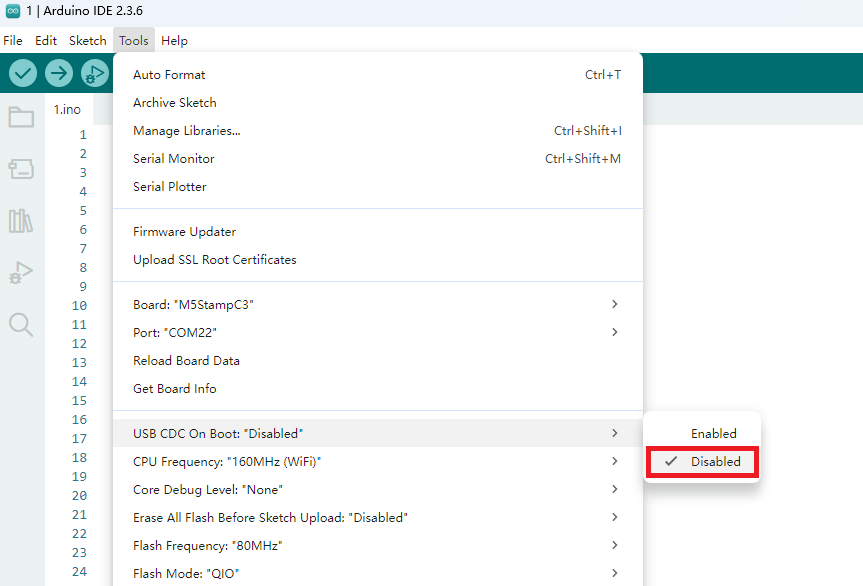Launch Firmware Updater menu entry
863x586 pixels.
[x=378, y=232]
